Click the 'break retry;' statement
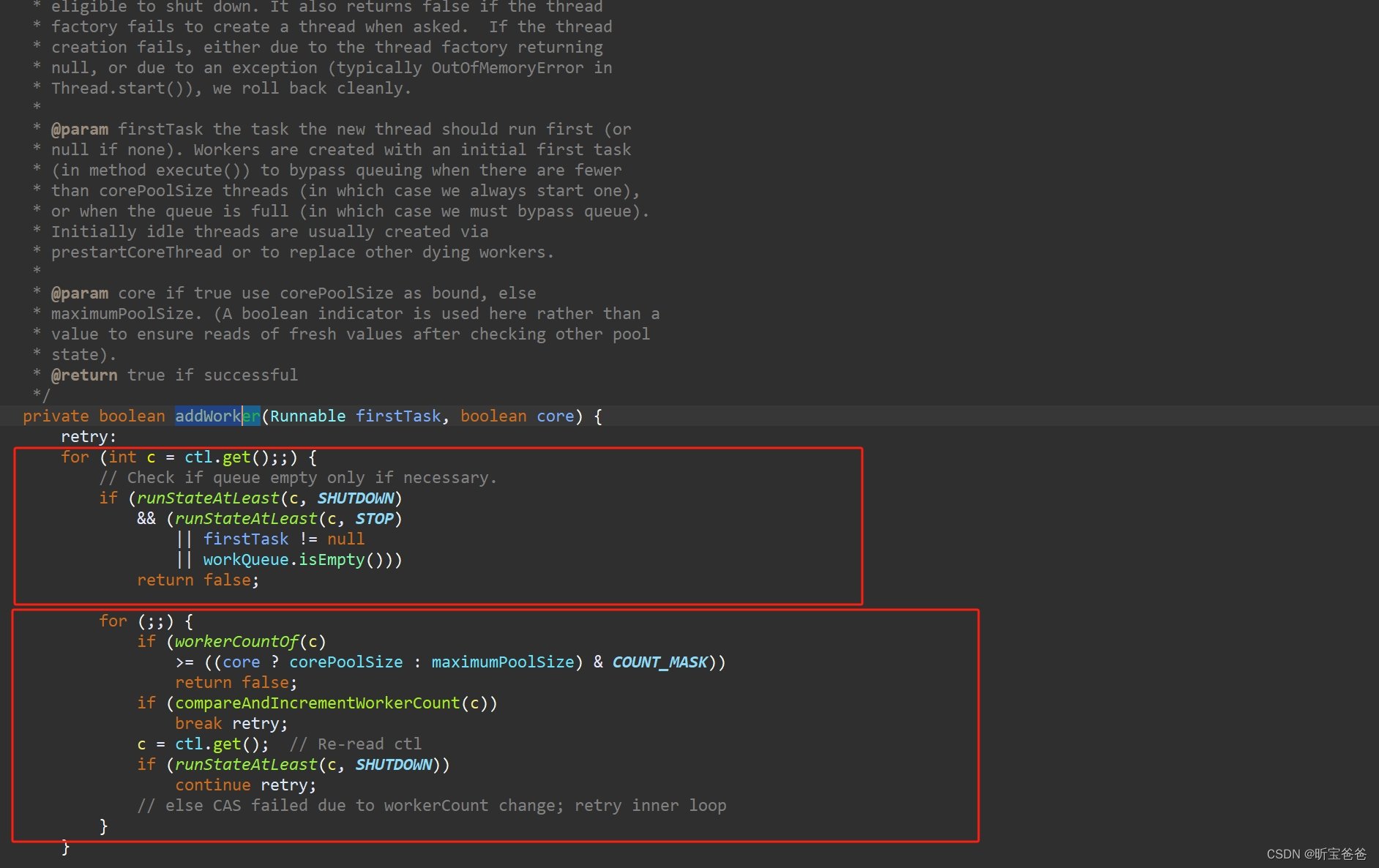Viewport: 1379px width, 868px height. [x=231, y=723]
